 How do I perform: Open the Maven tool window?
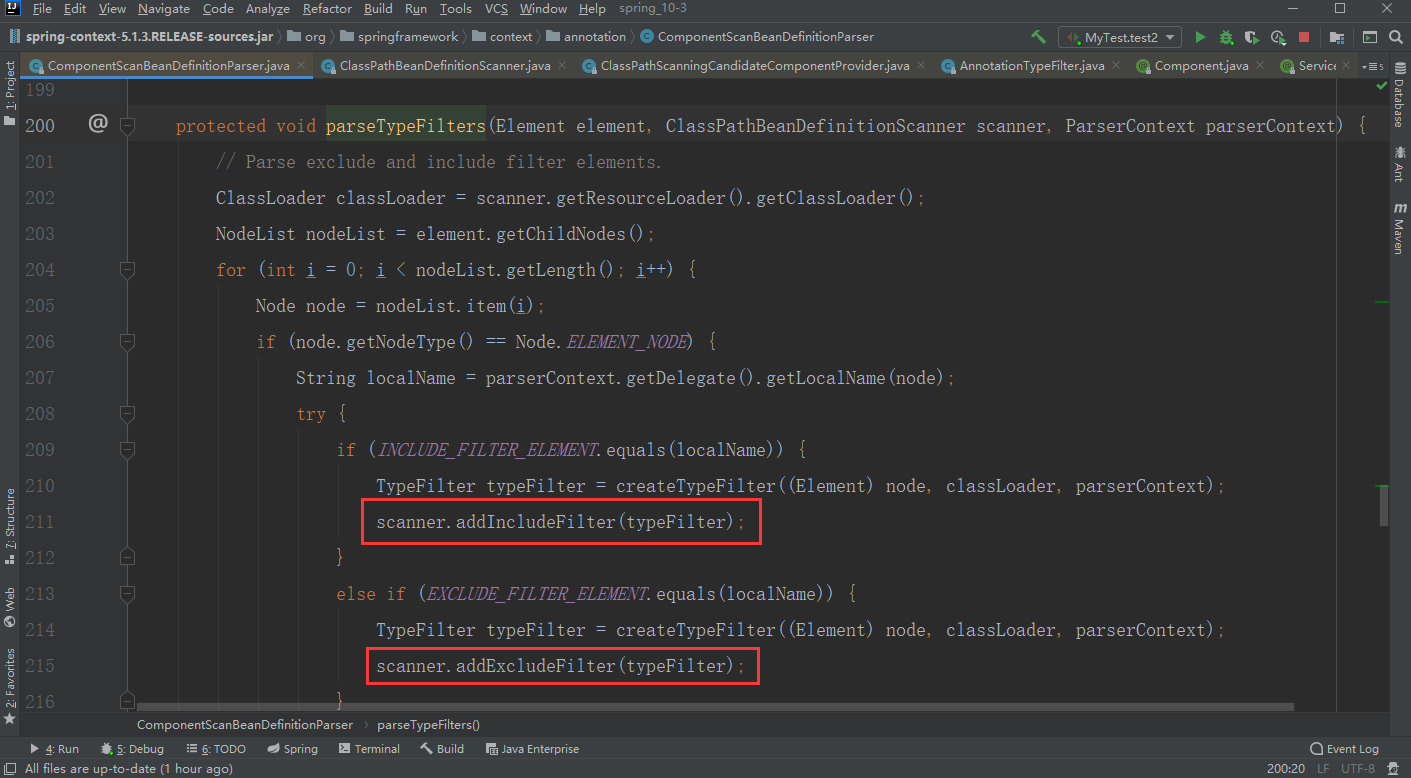[x=1399, y=228]
